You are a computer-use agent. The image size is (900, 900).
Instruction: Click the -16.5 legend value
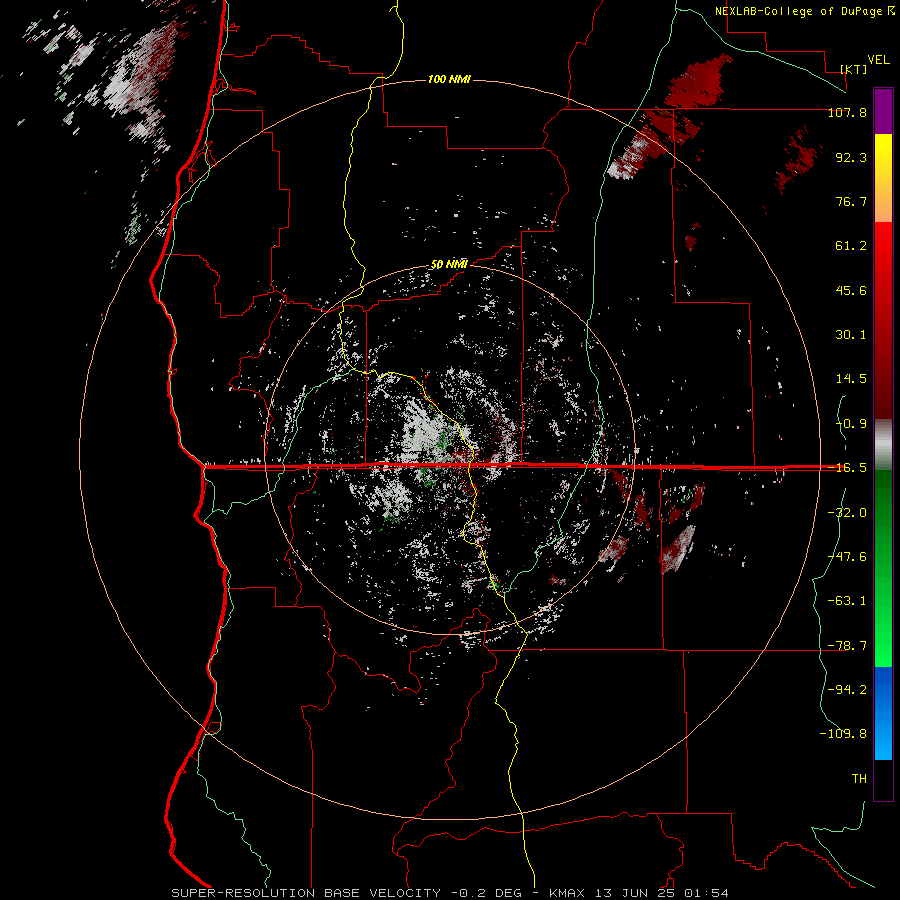[847, 468]
